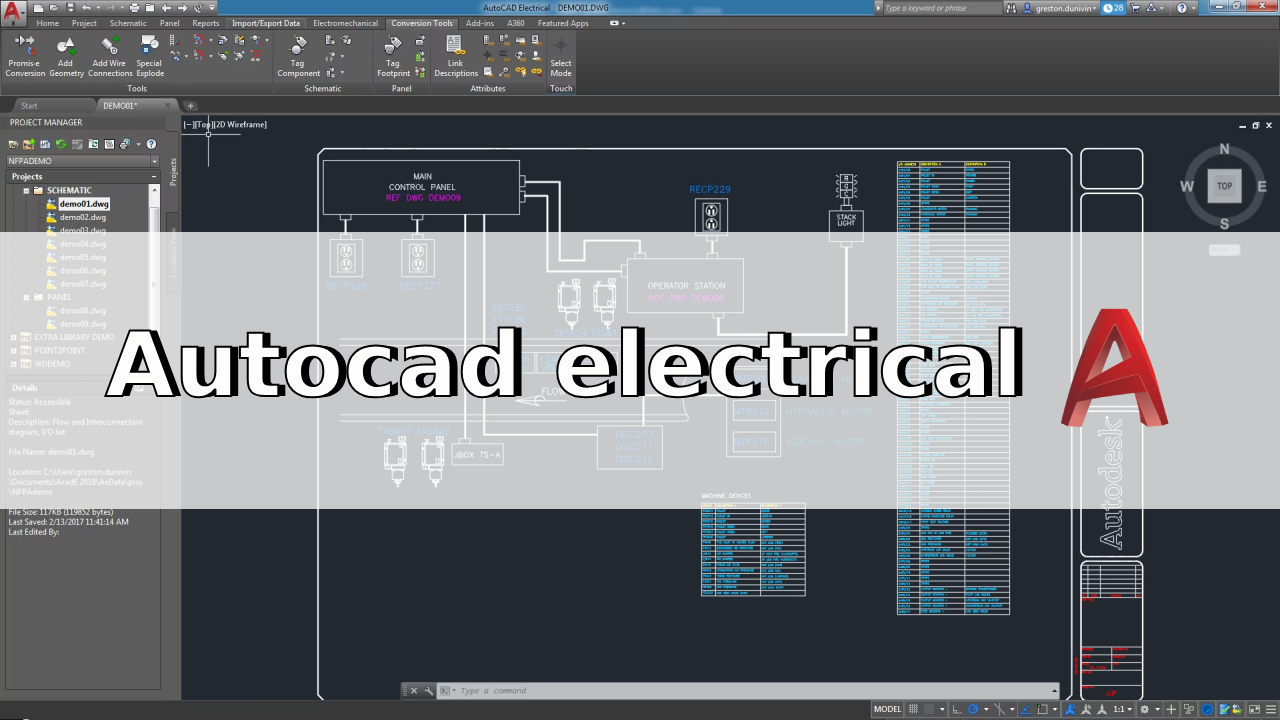This screenshot has height=720, width=1280.
Task: Toggle Isometric Drafting in the status bar
Action: (x=1000, y=709)
